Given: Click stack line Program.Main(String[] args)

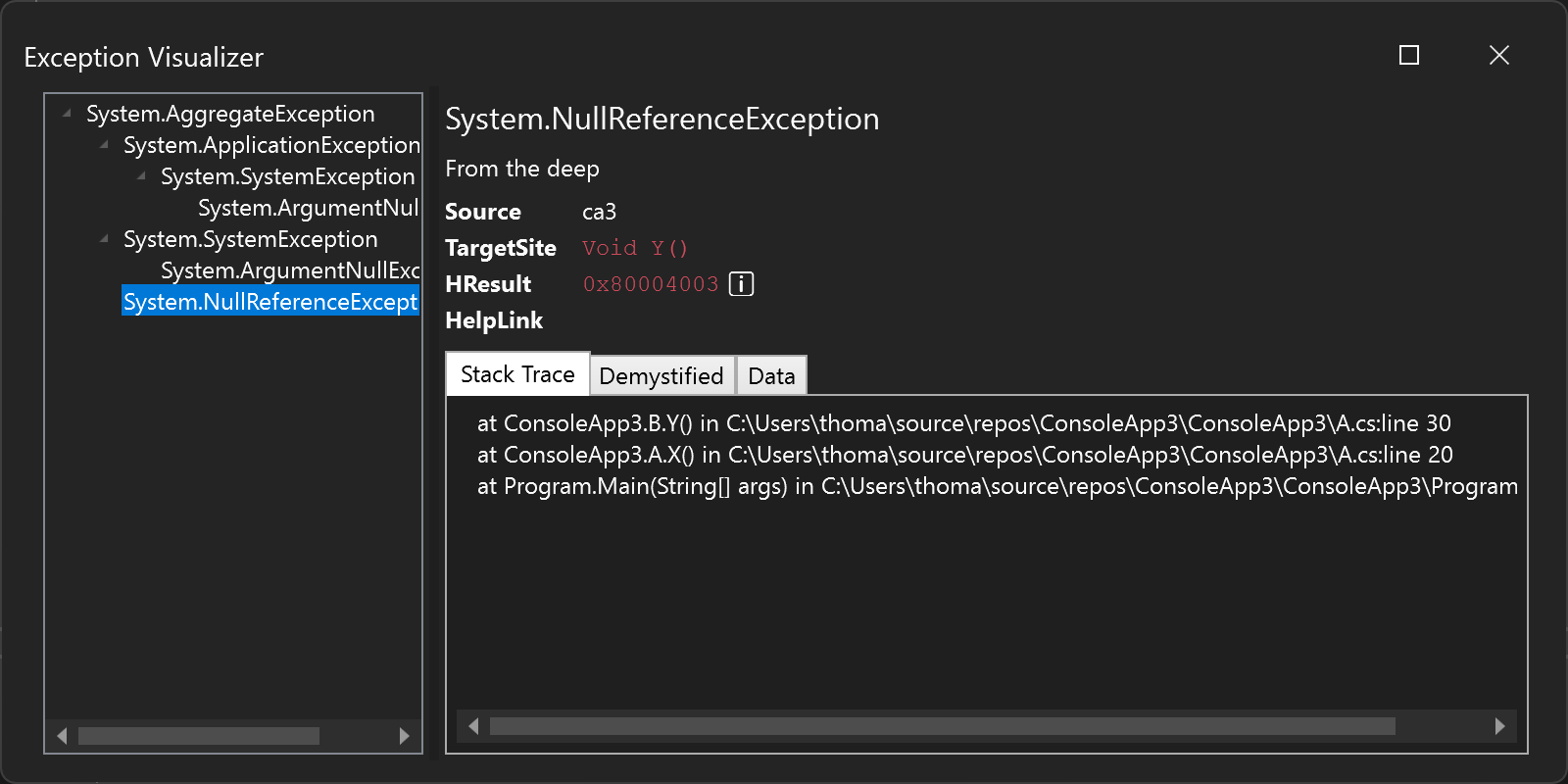Looking at the screenshot, I should coord(998,486).
